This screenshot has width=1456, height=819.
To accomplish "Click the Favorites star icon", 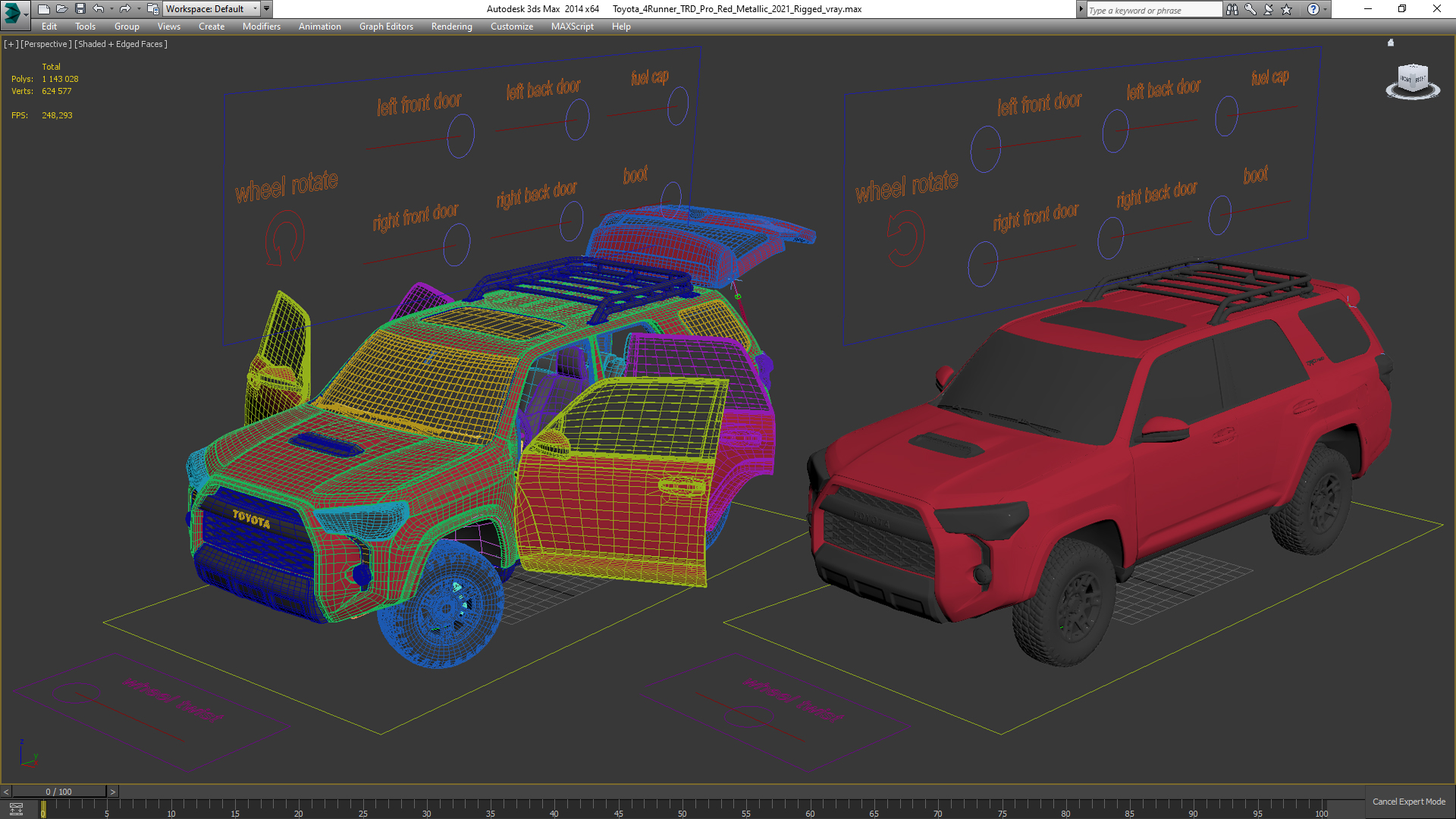I will [1286, 9].
